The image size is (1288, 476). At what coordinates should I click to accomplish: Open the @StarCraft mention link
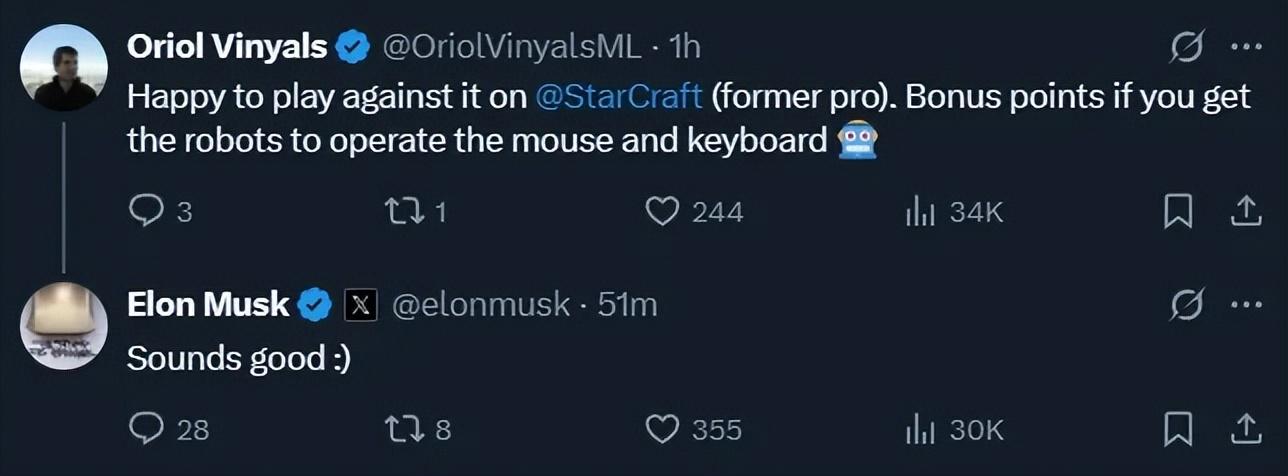click(619, 98)
